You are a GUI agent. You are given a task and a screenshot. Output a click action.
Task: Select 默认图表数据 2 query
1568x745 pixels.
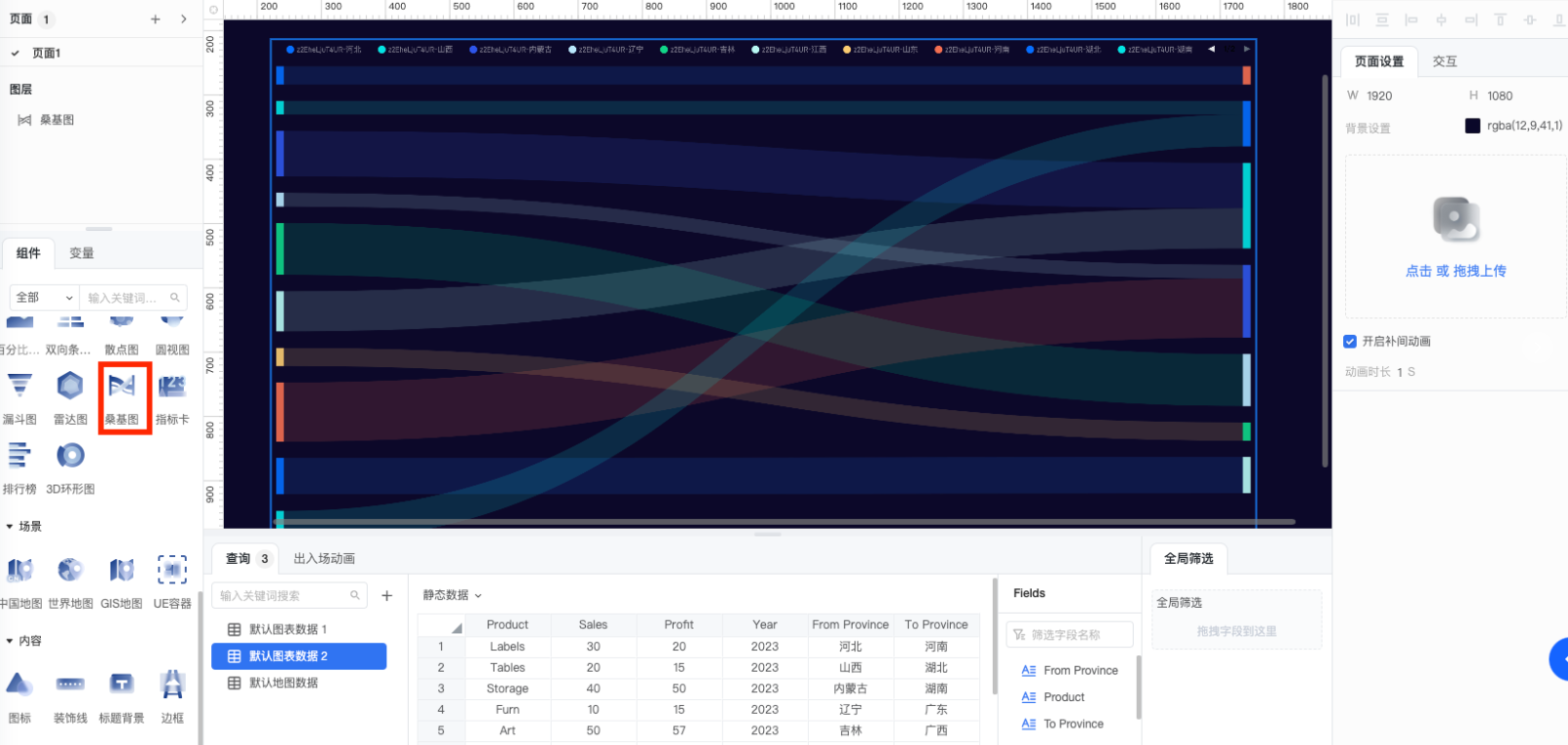point(299,656)
